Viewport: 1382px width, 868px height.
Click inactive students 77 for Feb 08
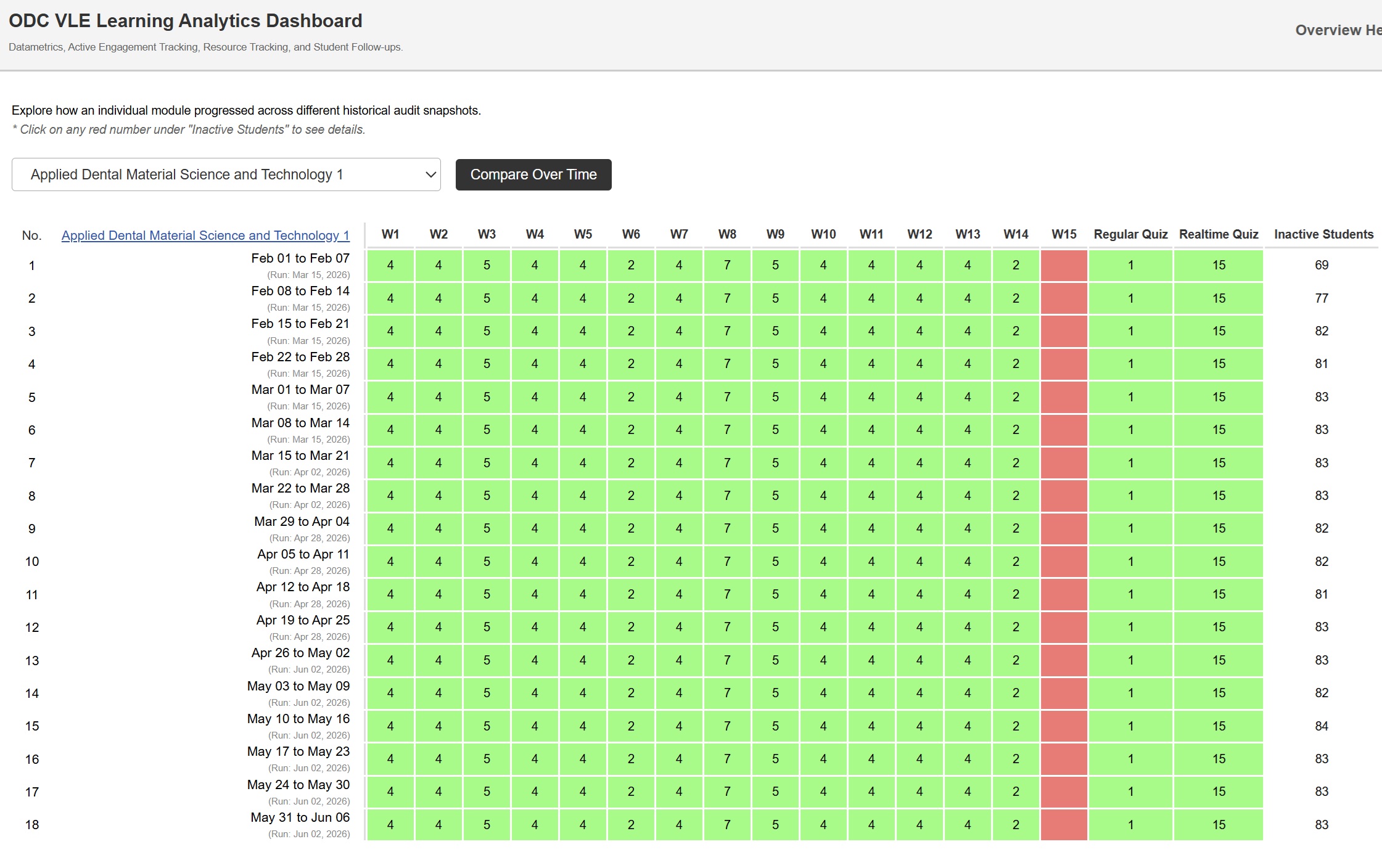(1321, 298)
